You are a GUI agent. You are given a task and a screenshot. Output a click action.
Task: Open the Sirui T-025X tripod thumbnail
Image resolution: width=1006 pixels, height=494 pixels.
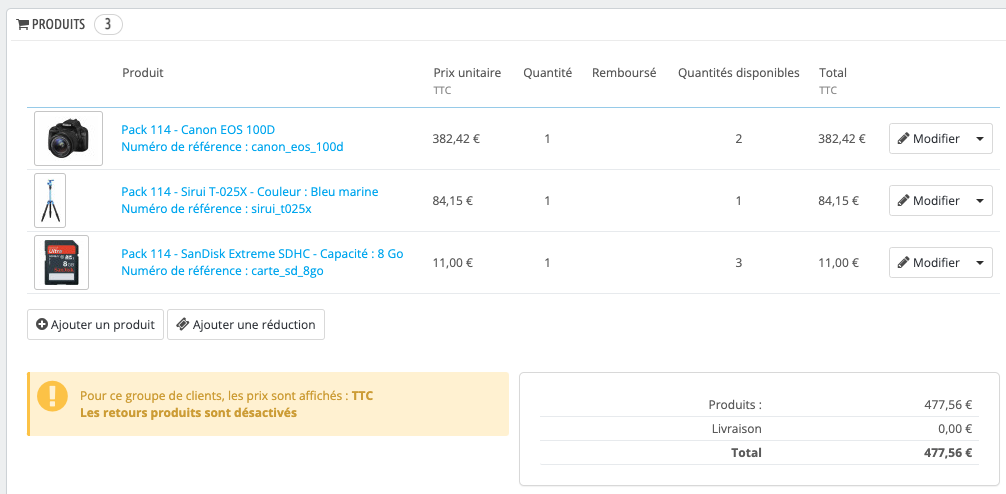pos(50,200)
